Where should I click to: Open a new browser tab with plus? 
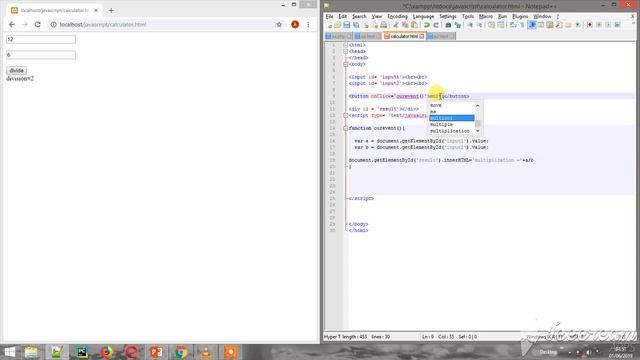(111, 10)
